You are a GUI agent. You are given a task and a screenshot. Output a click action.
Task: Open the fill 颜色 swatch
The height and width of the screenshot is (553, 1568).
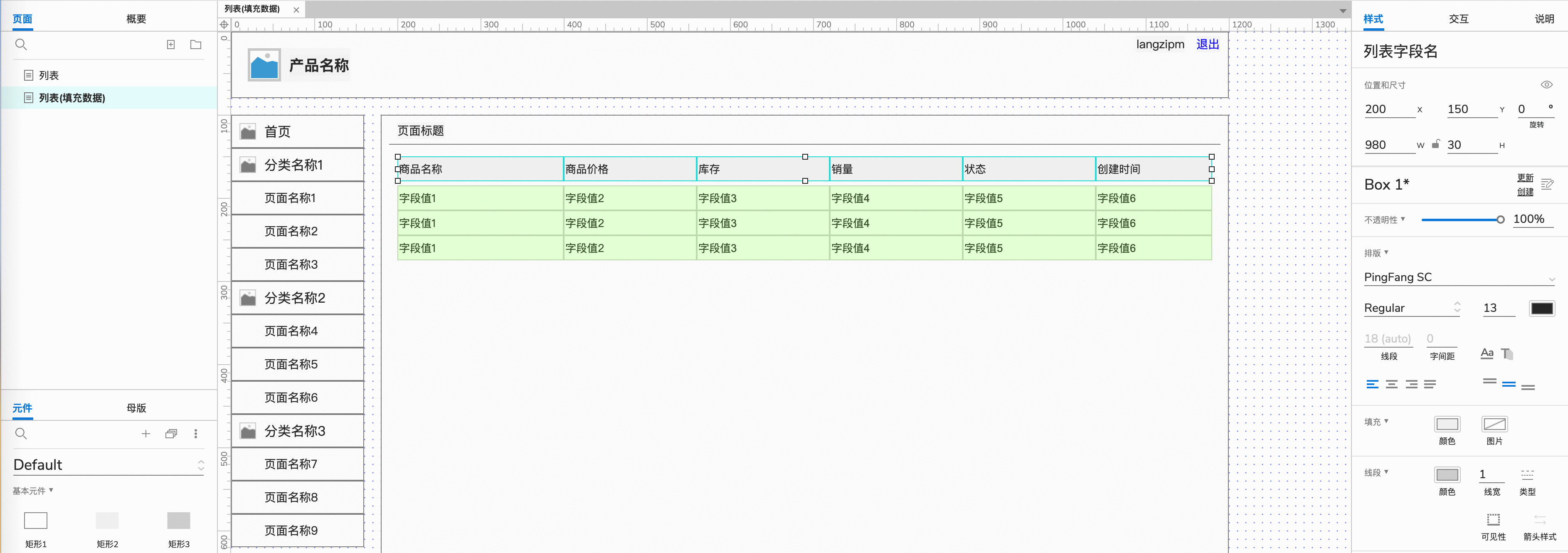coord(1447,424)
